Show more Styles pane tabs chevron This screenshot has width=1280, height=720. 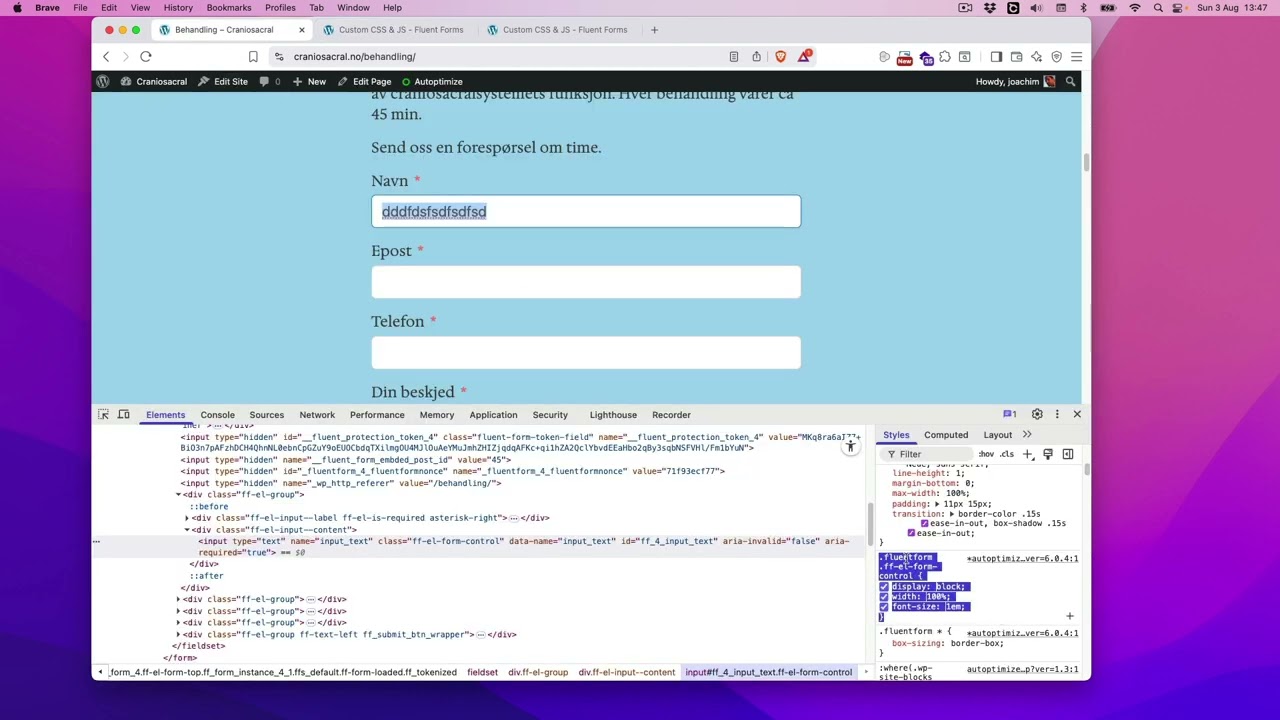(x=1027, y=435)
